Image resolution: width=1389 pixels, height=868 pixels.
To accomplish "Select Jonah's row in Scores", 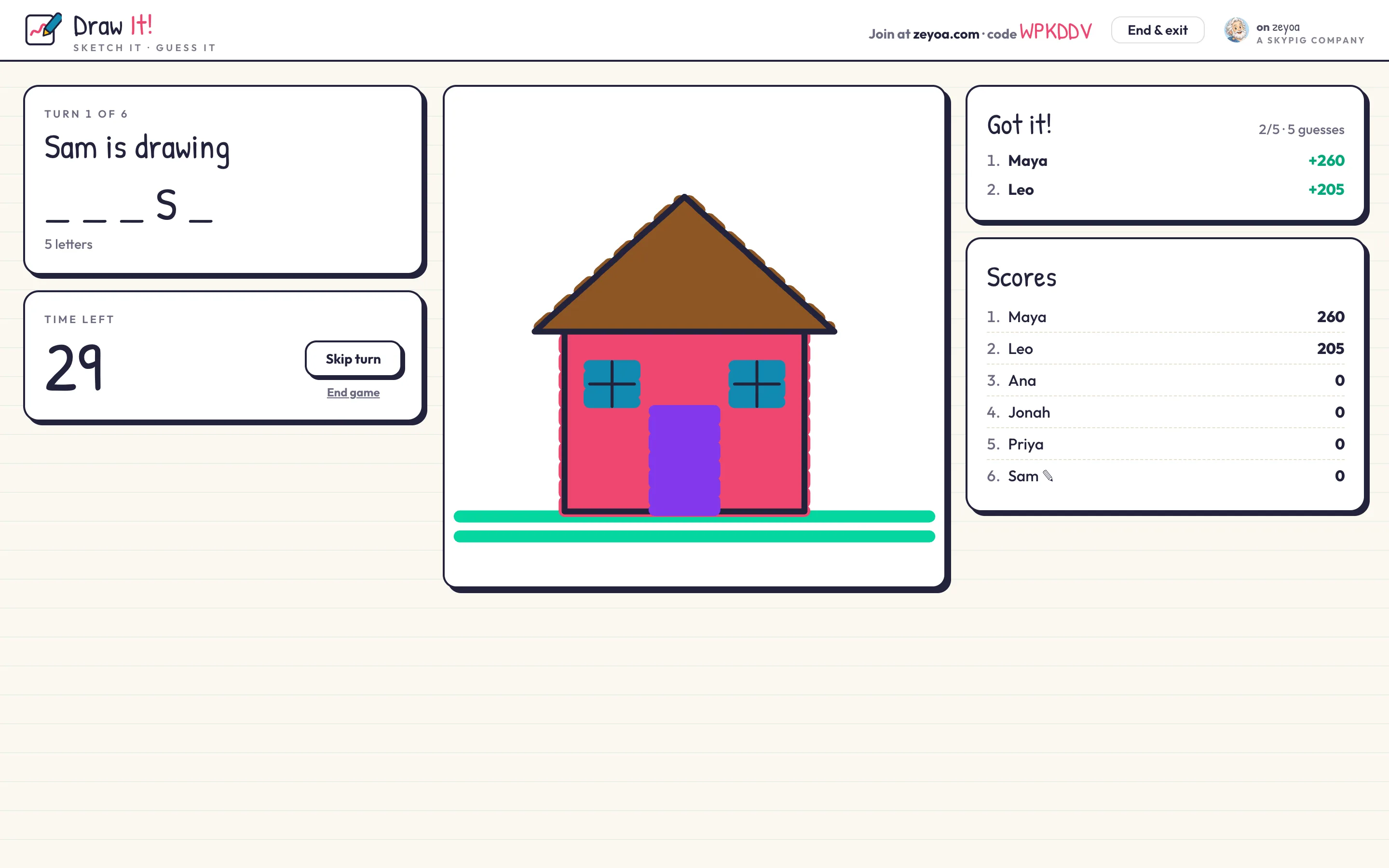I will click(1165, 412).
